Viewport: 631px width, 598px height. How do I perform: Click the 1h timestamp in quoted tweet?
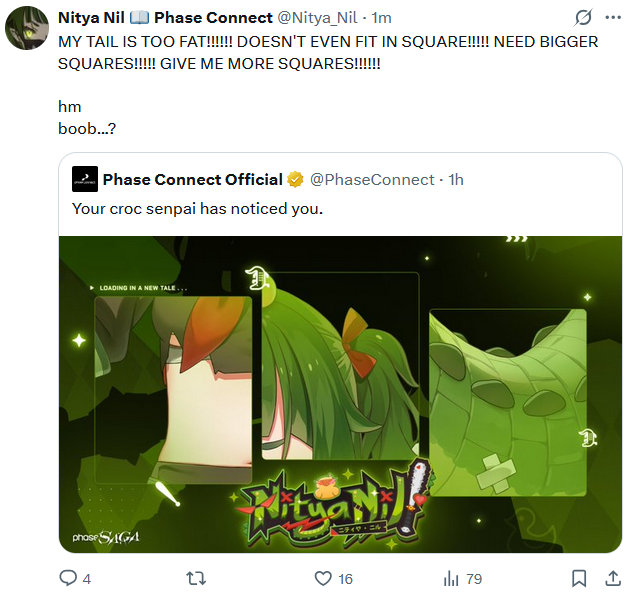(456, 179)
